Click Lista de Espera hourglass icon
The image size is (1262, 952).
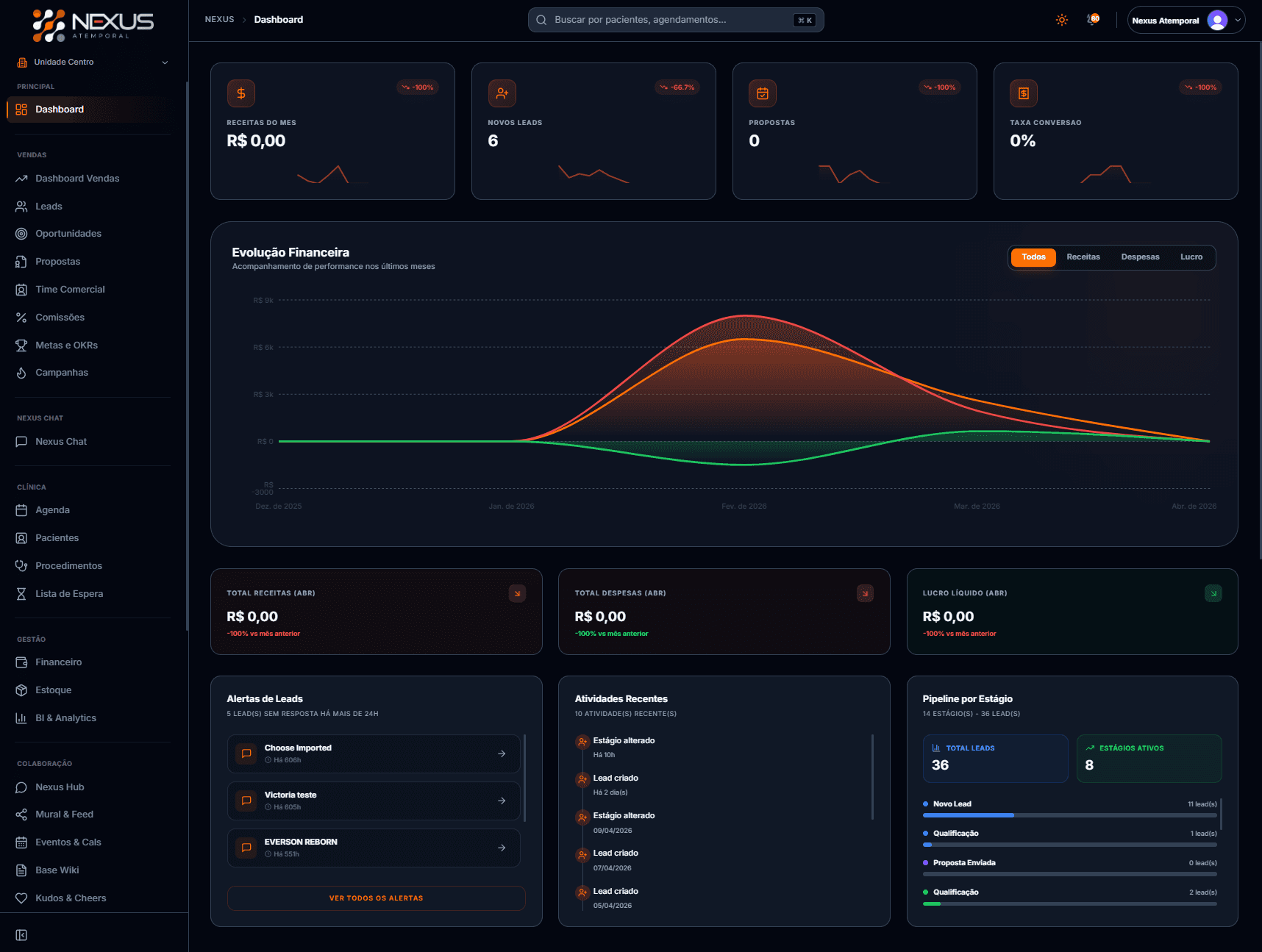(x=21, y=594)
